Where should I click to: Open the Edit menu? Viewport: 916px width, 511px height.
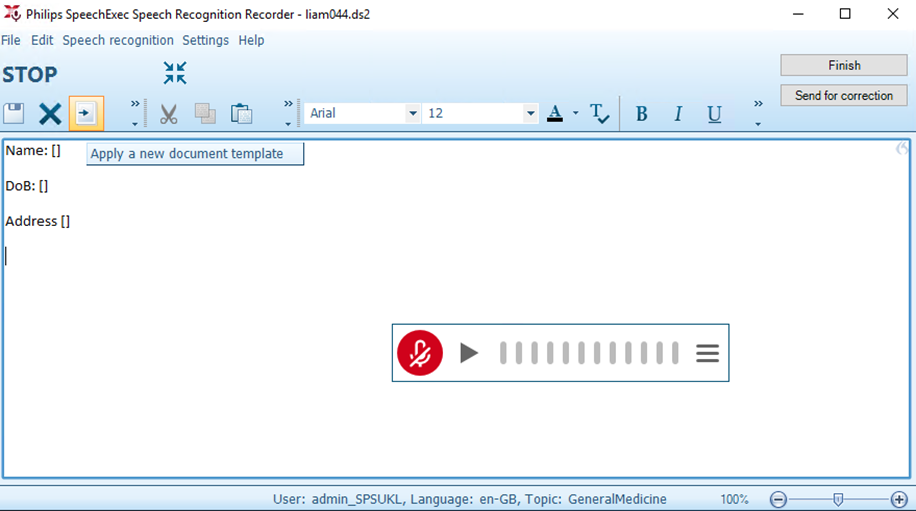(x=42, y=40)
